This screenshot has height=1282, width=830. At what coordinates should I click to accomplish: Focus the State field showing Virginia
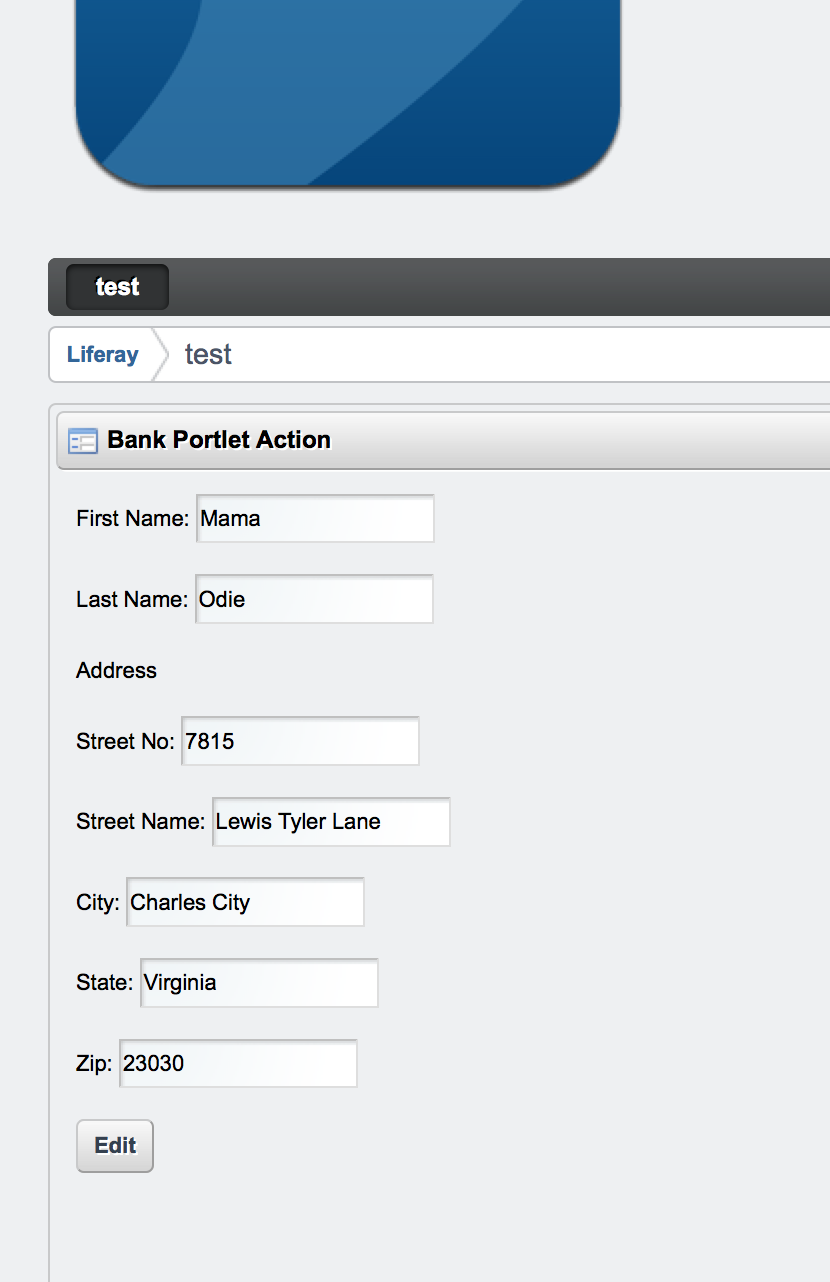tap(259, 983)
